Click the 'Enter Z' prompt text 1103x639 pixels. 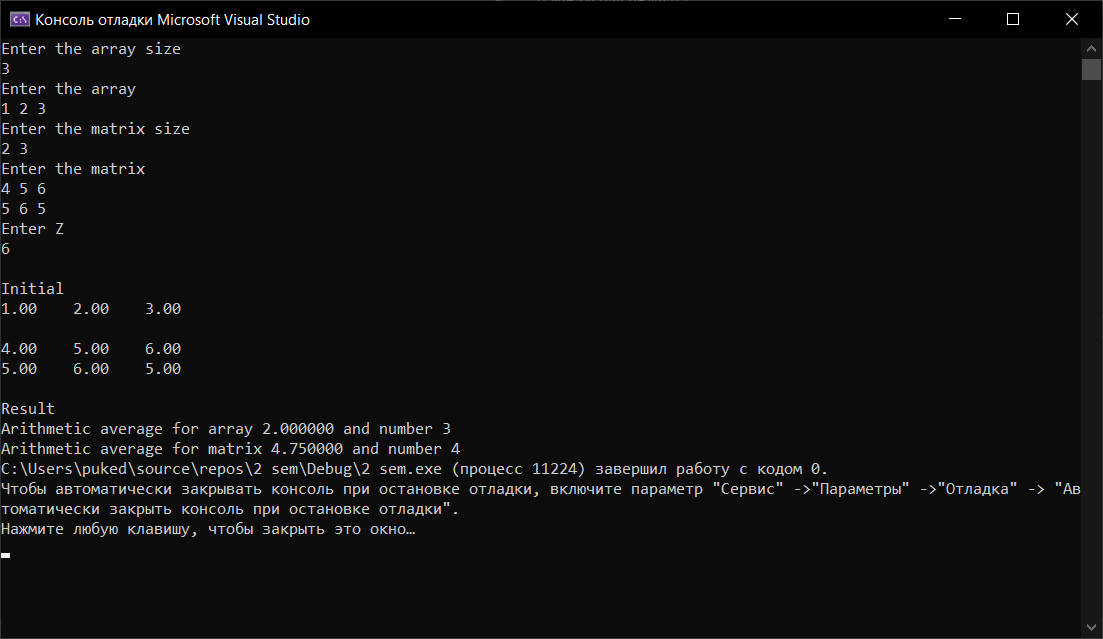tap(33, 229)
